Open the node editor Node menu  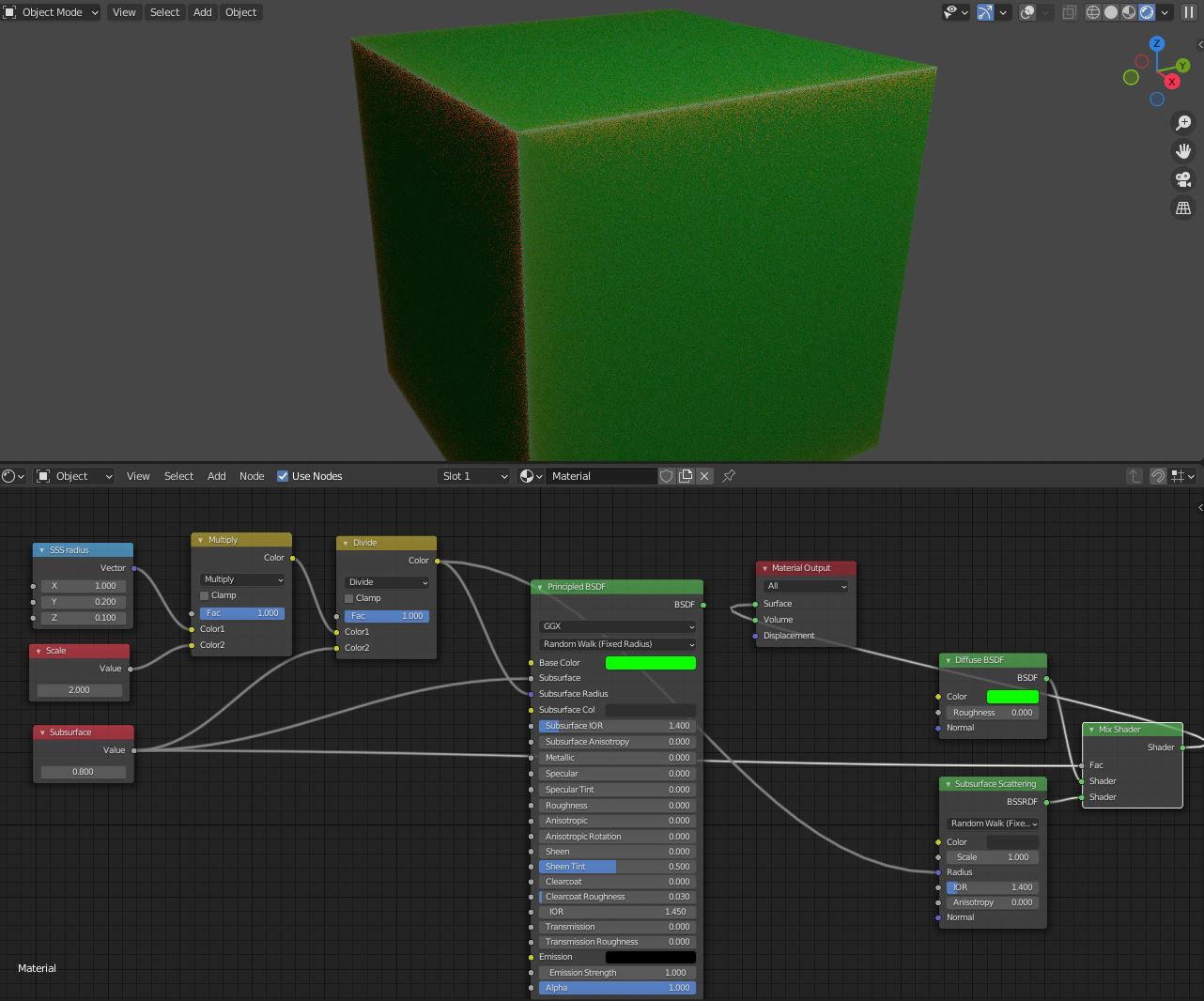(252, 476)
